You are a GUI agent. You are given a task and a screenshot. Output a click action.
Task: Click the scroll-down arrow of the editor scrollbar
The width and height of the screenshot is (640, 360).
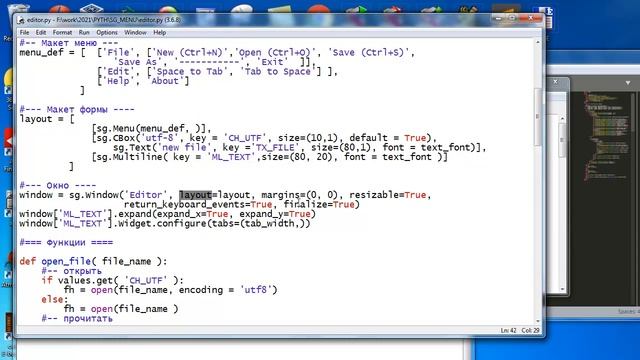coord(538,321)
